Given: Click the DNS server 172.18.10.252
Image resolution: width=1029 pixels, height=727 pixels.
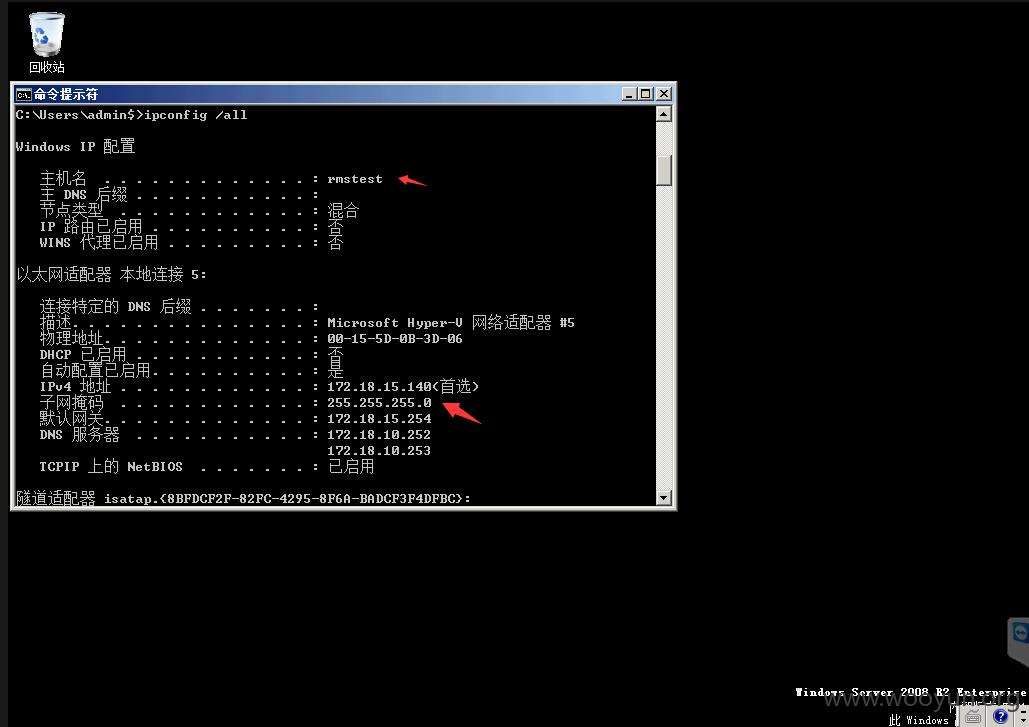Looking at the screenshot, I should click(x=379, y=434).
